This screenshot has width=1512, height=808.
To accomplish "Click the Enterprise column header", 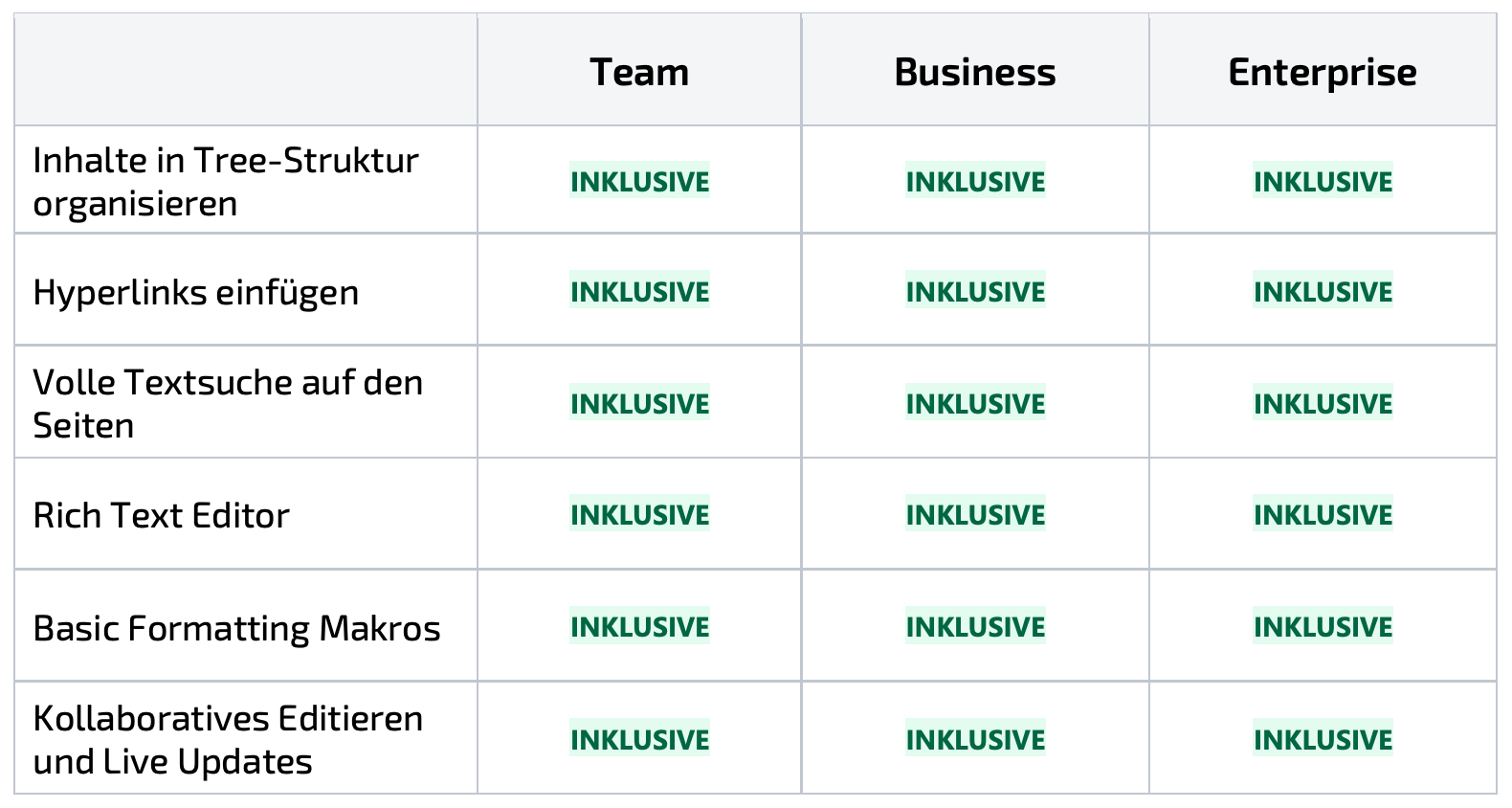I will pyautogui.click(x=1323, y=73).
